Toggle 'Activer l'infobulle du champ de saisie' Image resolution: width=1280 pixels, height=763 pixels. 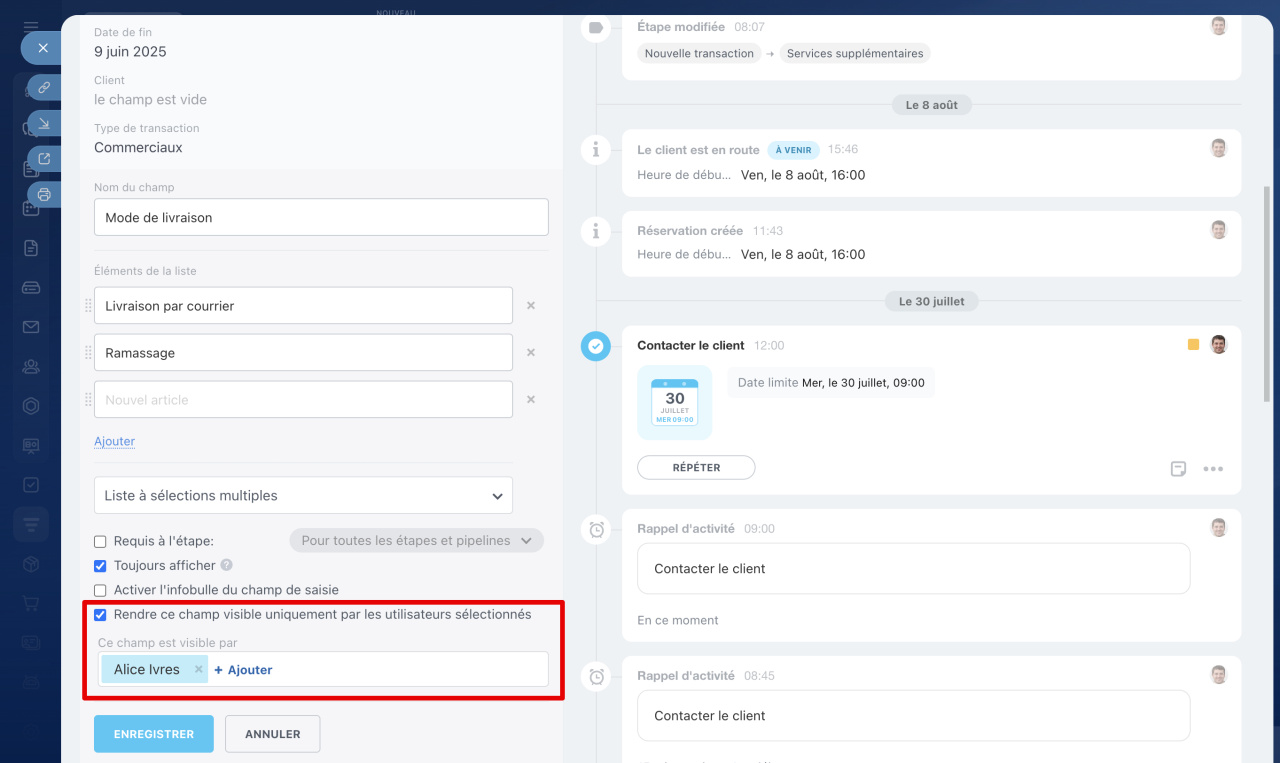[100, 591]
